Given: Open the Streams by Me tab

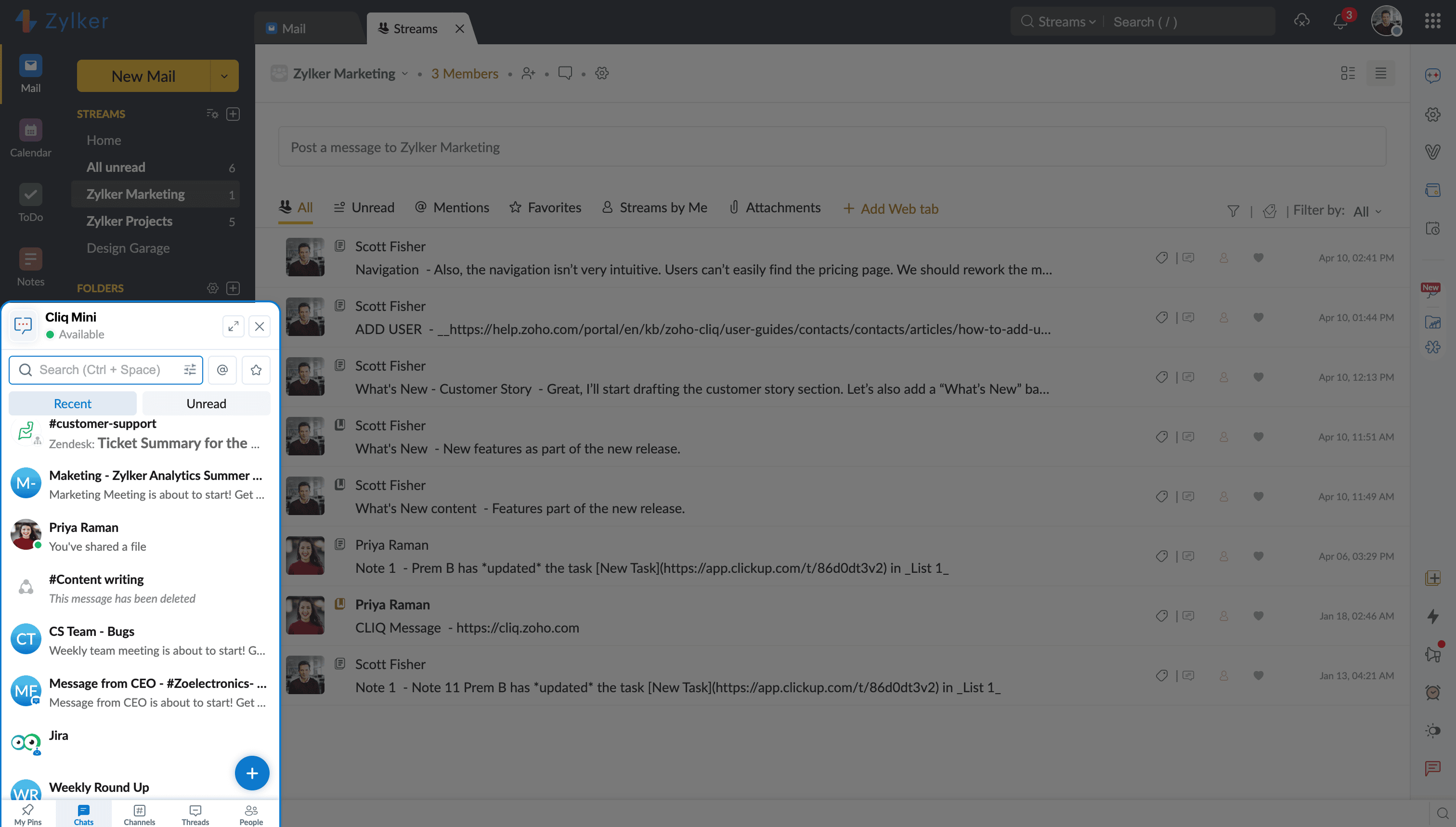Looking at the screenshot, I should [x=654, y=208].
